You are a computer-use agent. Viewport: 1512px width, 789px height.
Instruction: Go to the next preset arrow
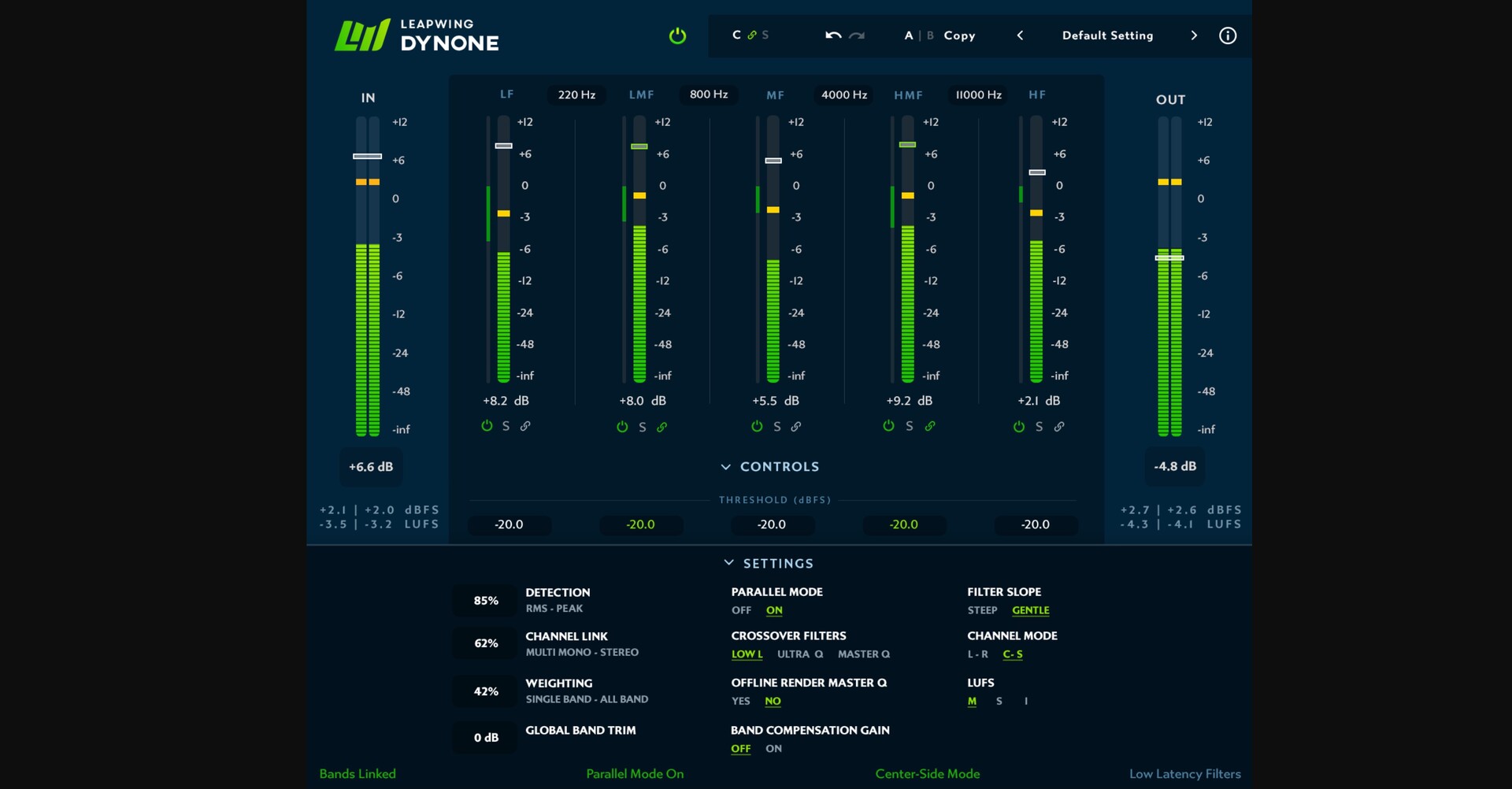point(1194,35)
